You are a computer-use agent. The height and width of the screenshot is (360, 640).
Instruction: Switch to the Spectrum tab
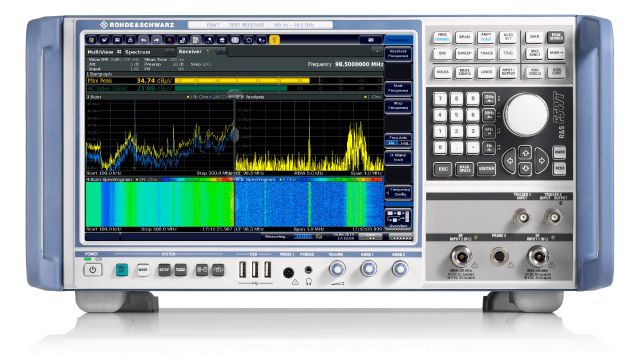(138, 52)
